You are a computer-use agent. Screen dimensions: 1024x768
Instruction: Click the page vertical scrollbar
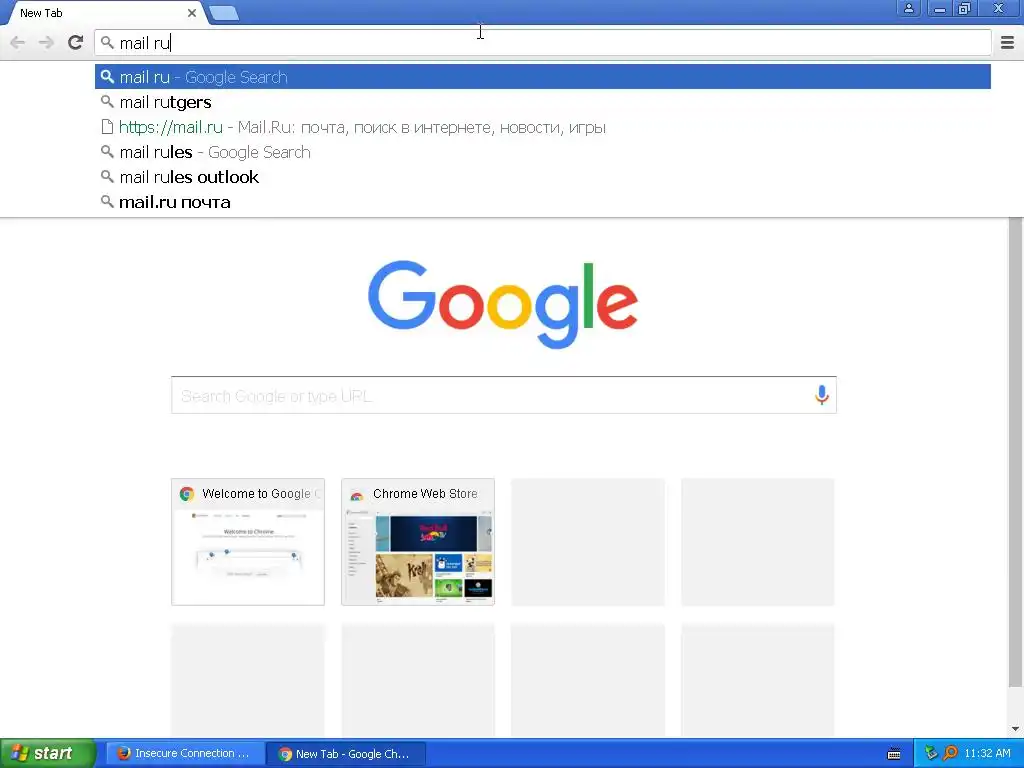(1016, 451)
